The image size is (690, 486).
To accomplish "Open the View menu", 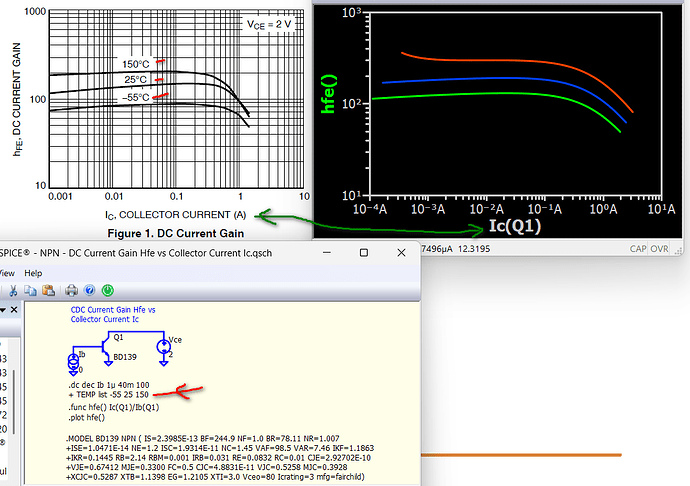I will tap(6, 272).
